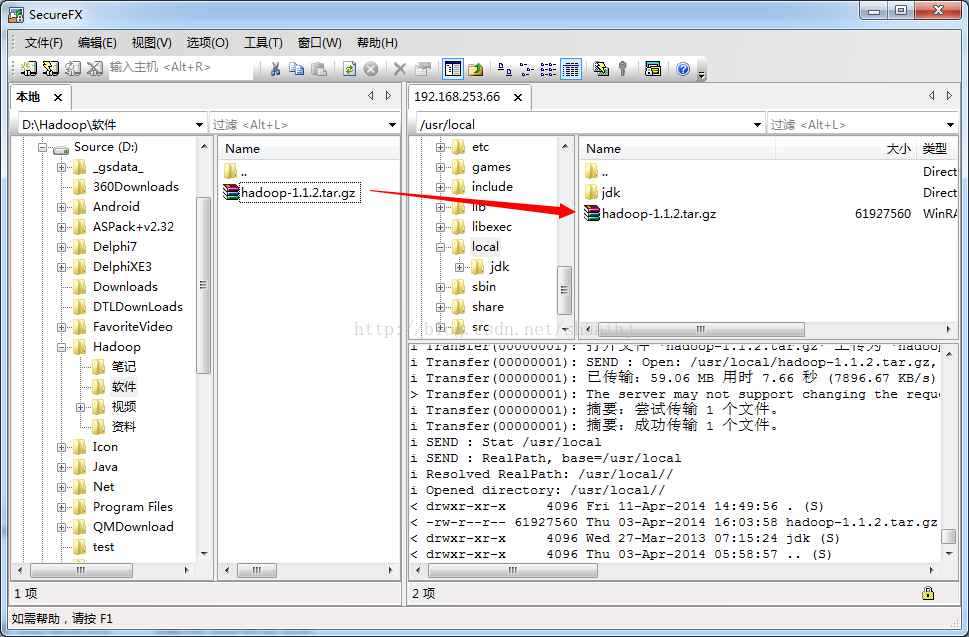Switch to List view
Viewport: 969px width, 637px height.
(548, 69)
